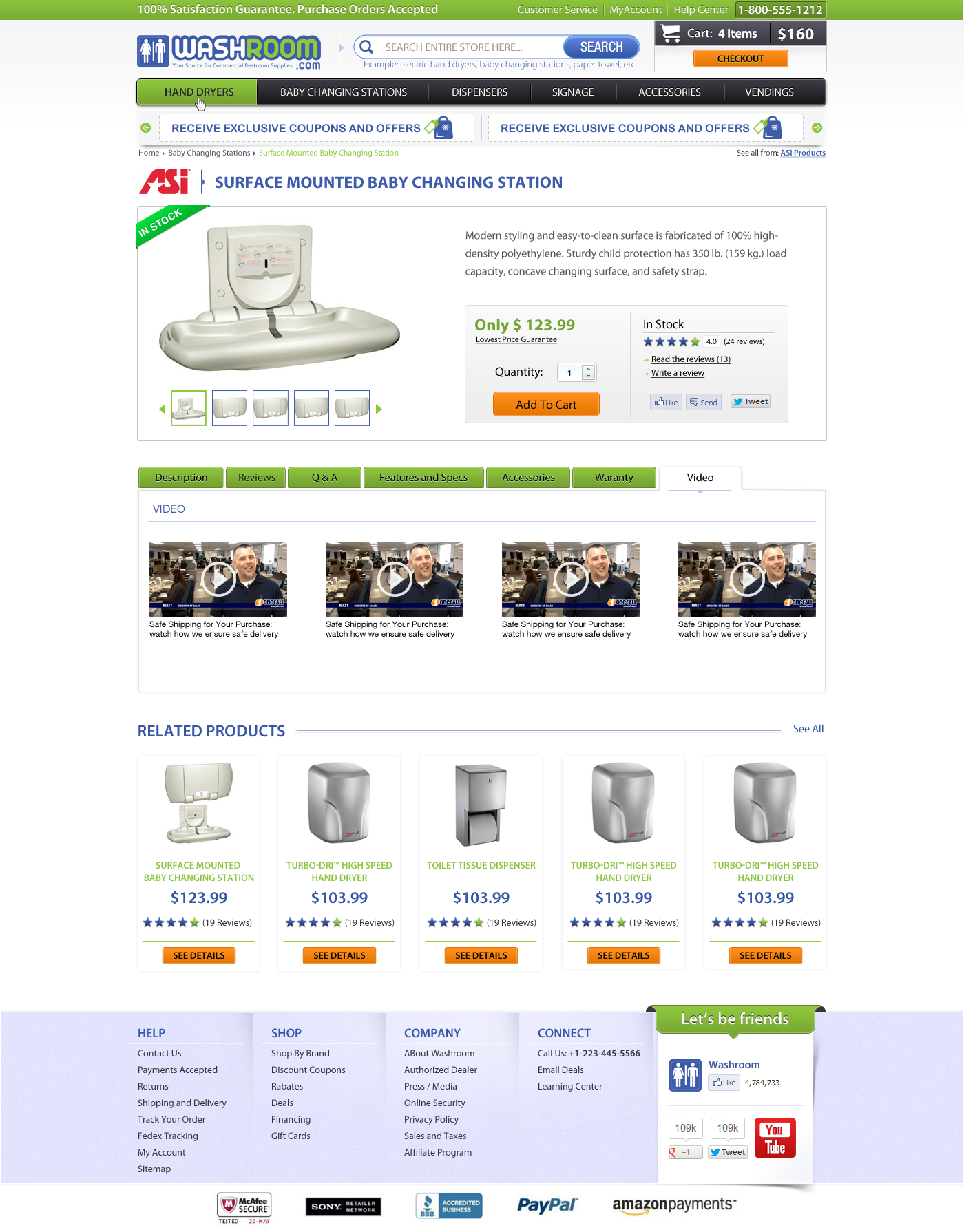964x1232 pixels.
Task: Click the shopping cart icon
Action: click(x=670, y=33)
